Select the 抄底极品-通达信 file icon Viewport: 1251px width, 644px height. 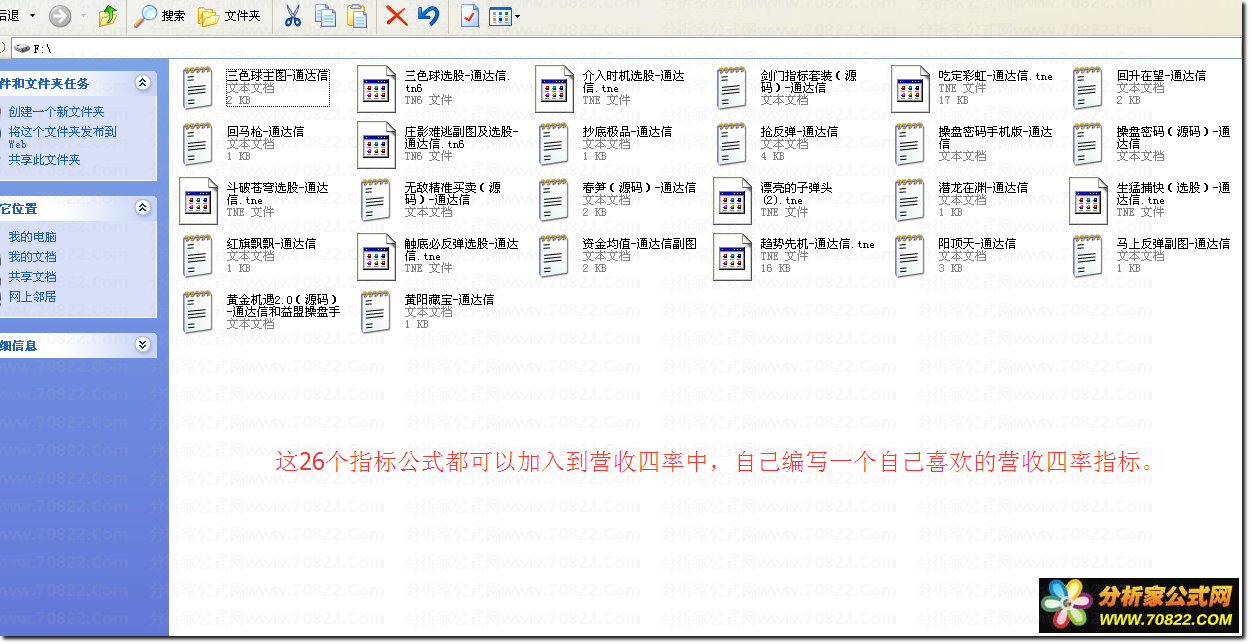click(555, 144)
